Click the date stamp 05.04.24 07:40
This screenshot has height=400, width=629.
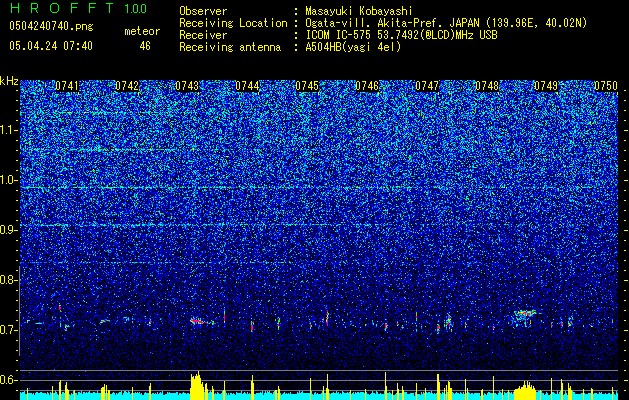point(51,46)
